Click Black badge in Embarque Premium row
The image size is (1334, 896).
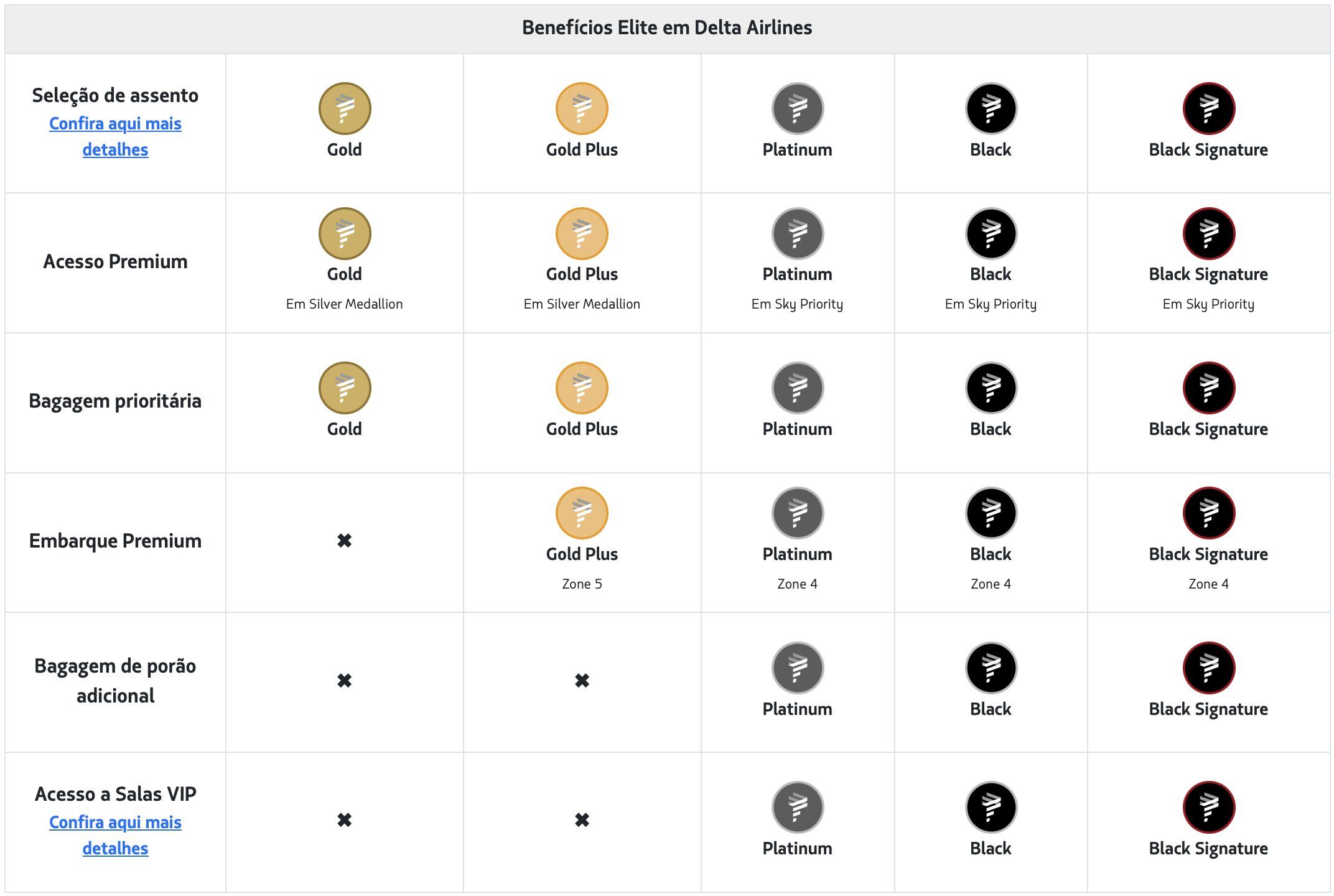click(x=991, y=513)
